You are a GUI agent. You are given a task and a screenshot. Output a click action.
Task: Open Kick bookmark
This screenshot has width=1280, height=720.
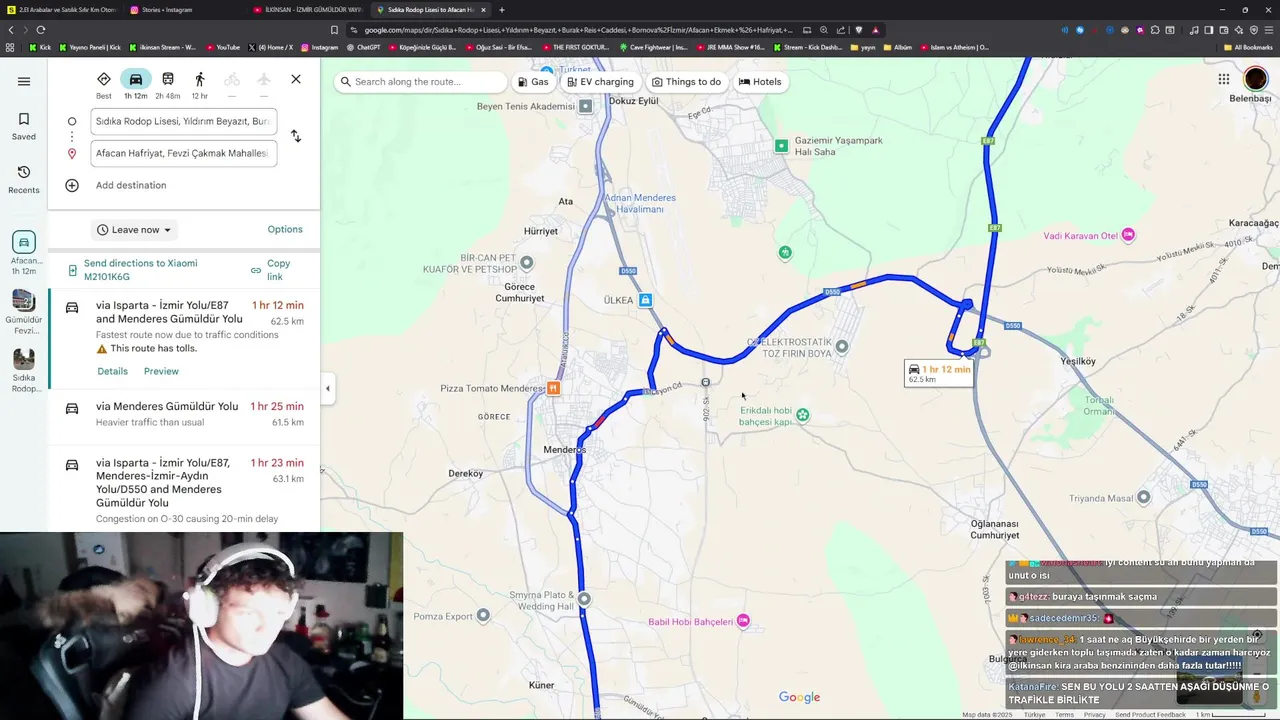pos(40,47)
